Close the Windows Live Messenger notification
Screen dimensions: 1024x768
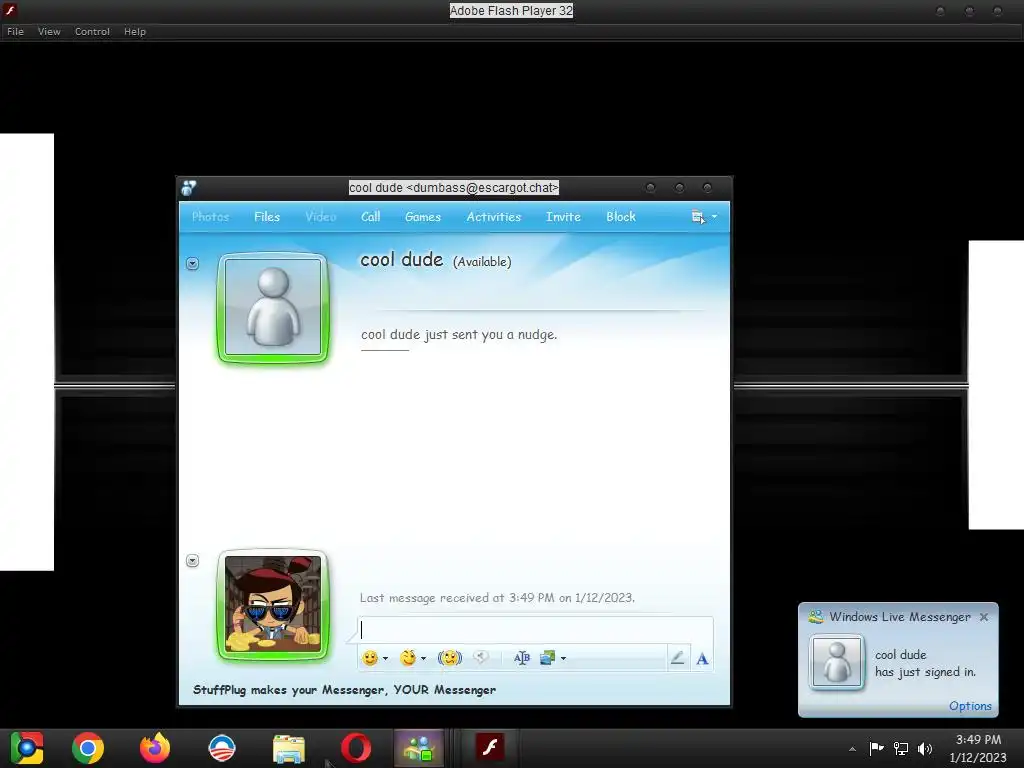(984, 617)
